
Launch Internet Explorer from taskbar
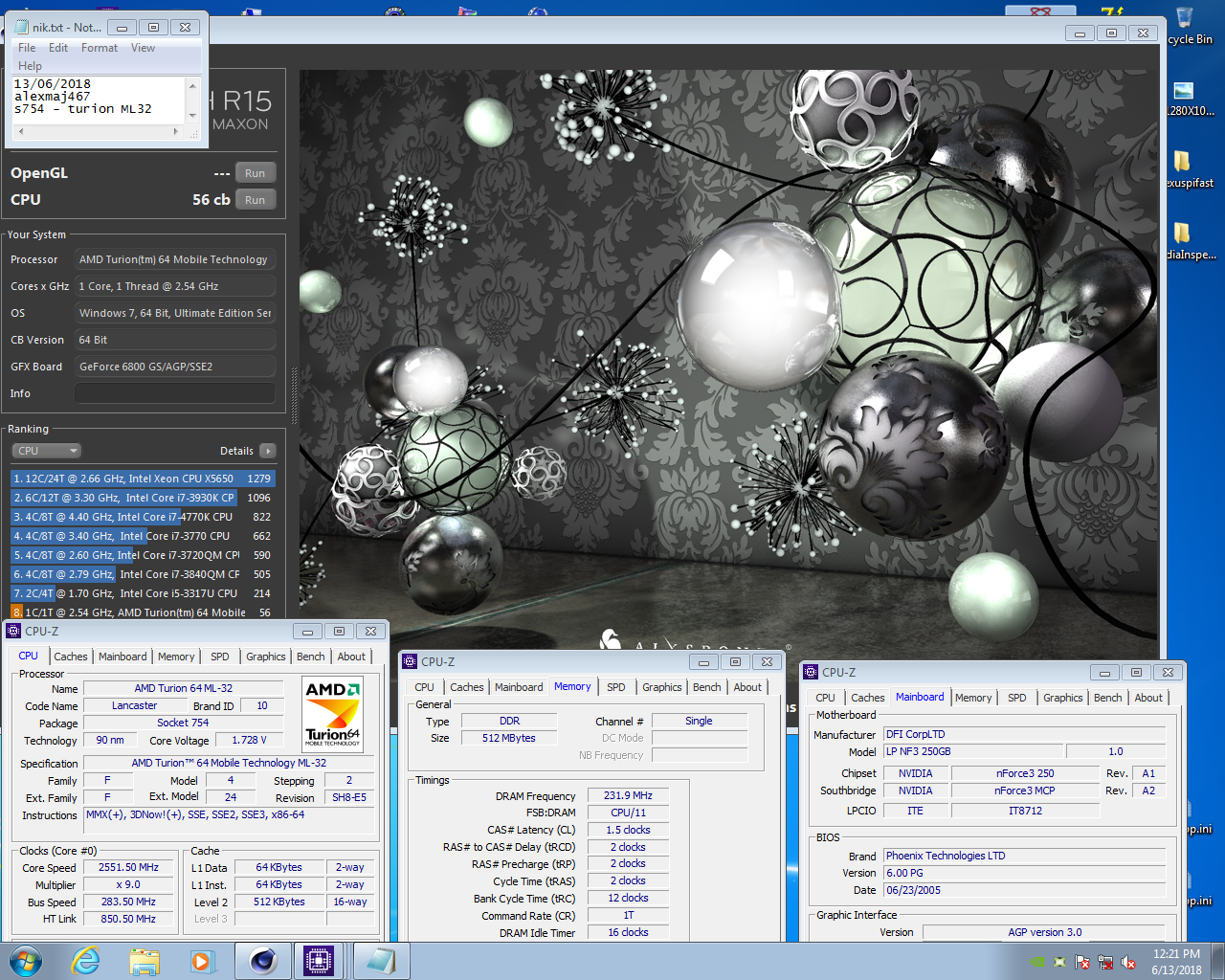pyautogui.click(x=86, y=960)
